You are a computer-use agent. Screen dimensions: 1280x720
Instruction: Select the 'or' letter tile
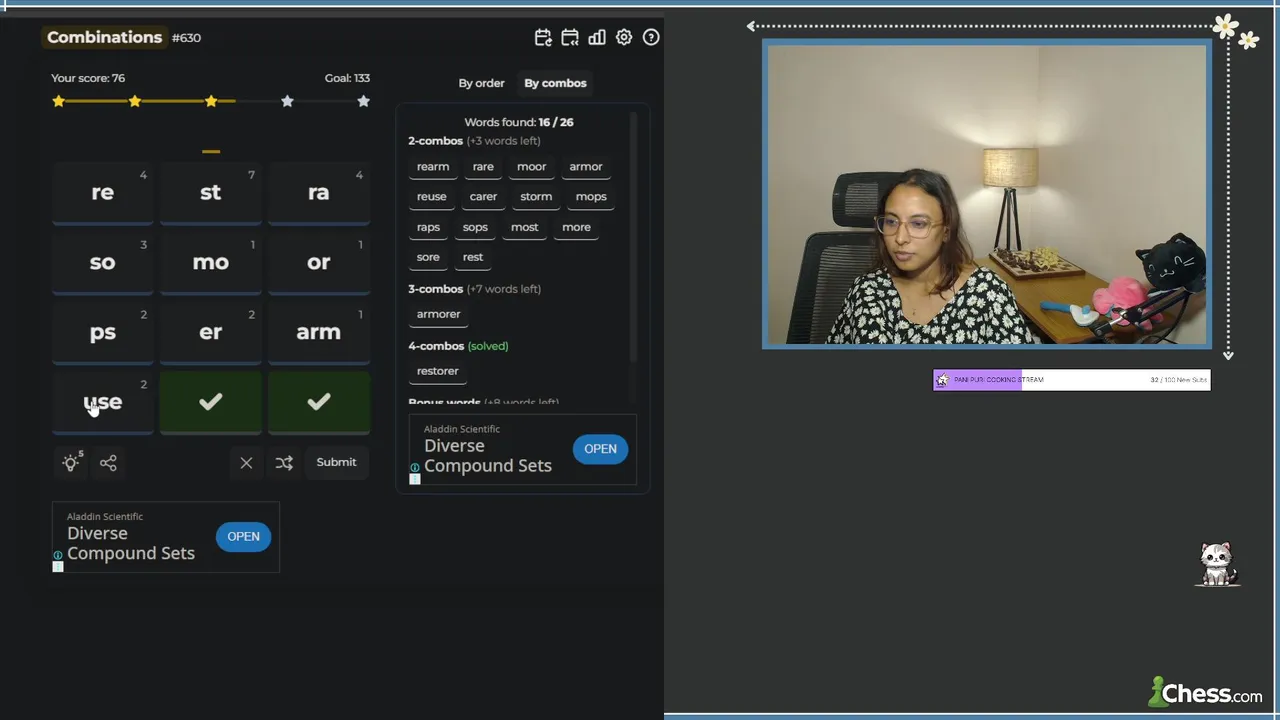click(318, 264)
